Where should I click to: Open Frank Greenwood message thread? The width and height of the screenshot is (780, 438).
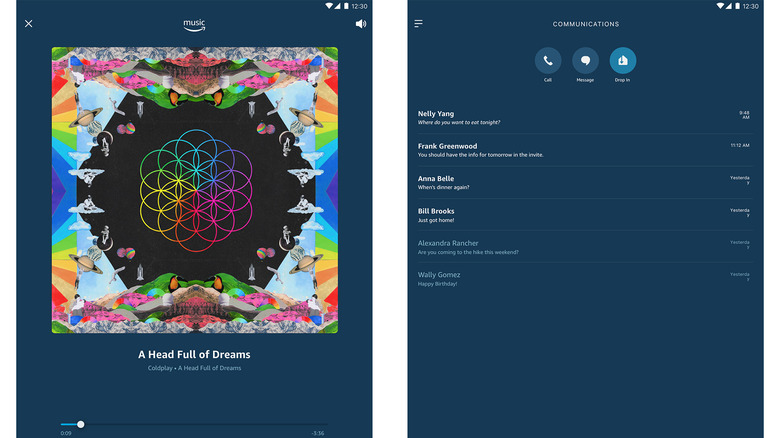585,150
